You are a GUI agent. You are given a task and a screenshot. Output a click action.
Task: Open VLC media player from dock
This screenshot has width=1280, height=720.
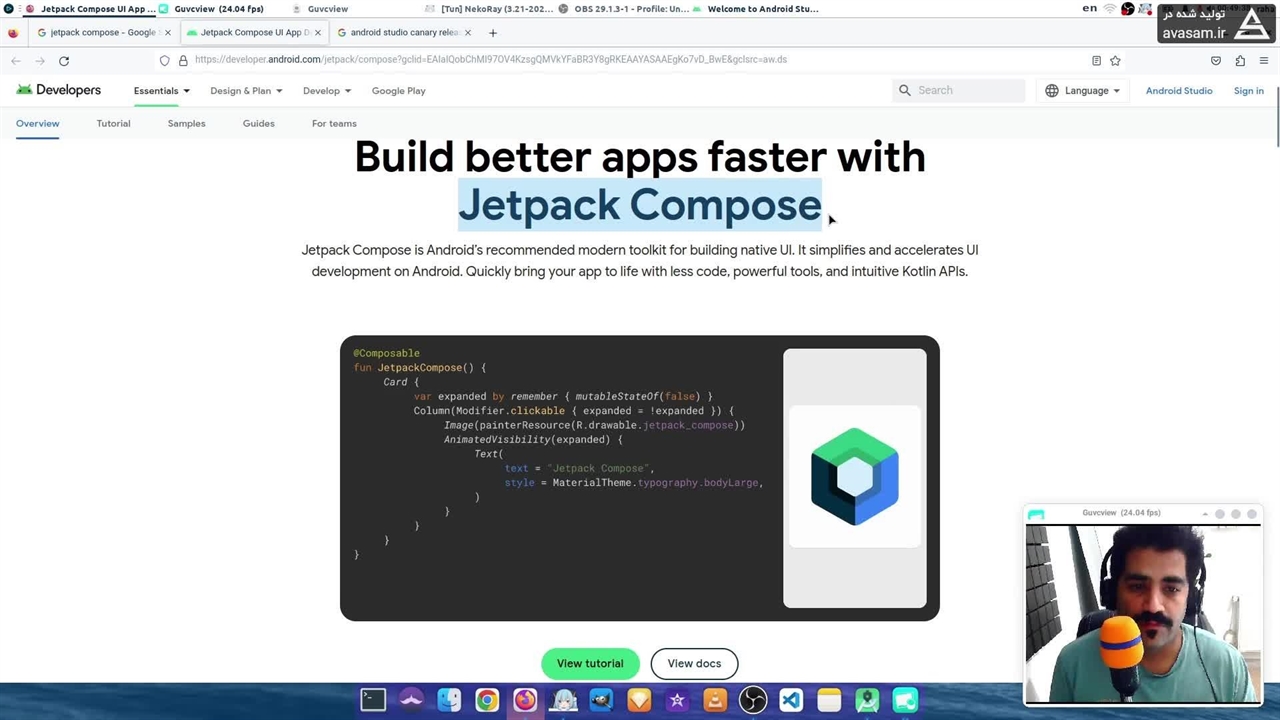point(715,700)
